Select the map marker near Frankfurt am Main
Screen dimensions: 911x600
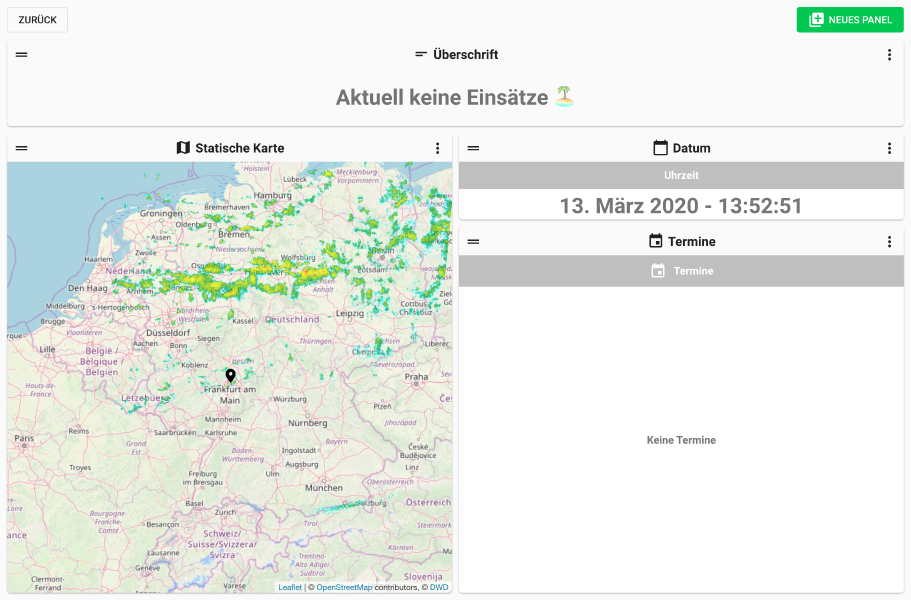[x=231, y=375]
